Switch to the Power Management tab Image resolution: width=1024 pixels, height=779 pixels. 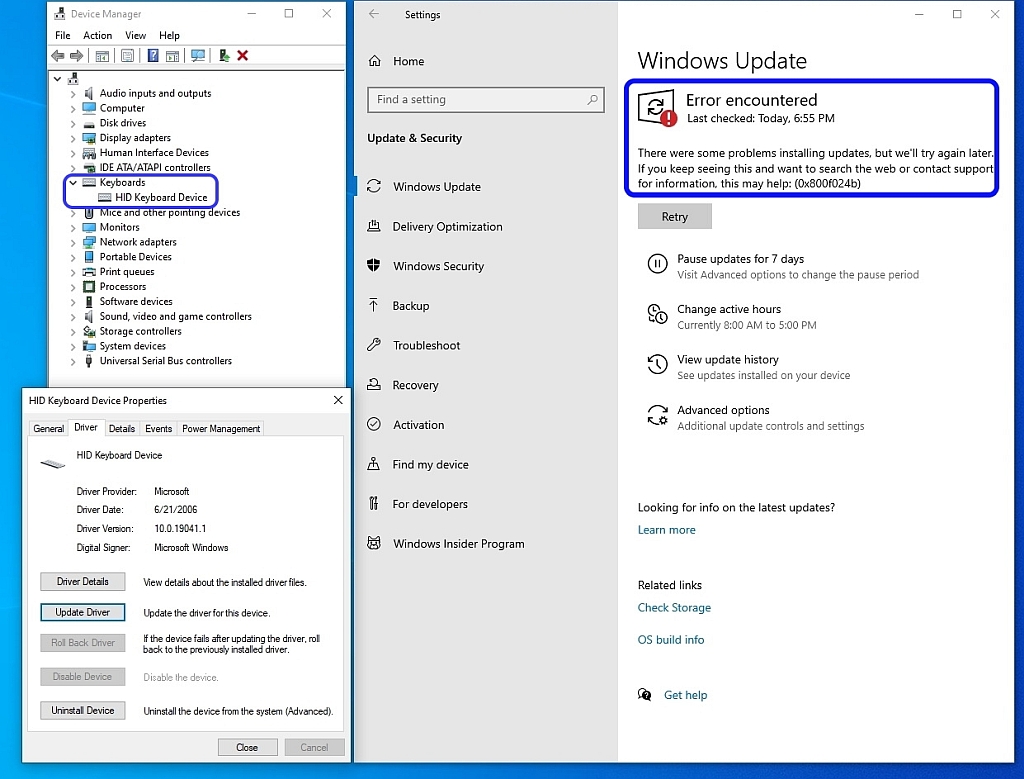tap(221, 428)
